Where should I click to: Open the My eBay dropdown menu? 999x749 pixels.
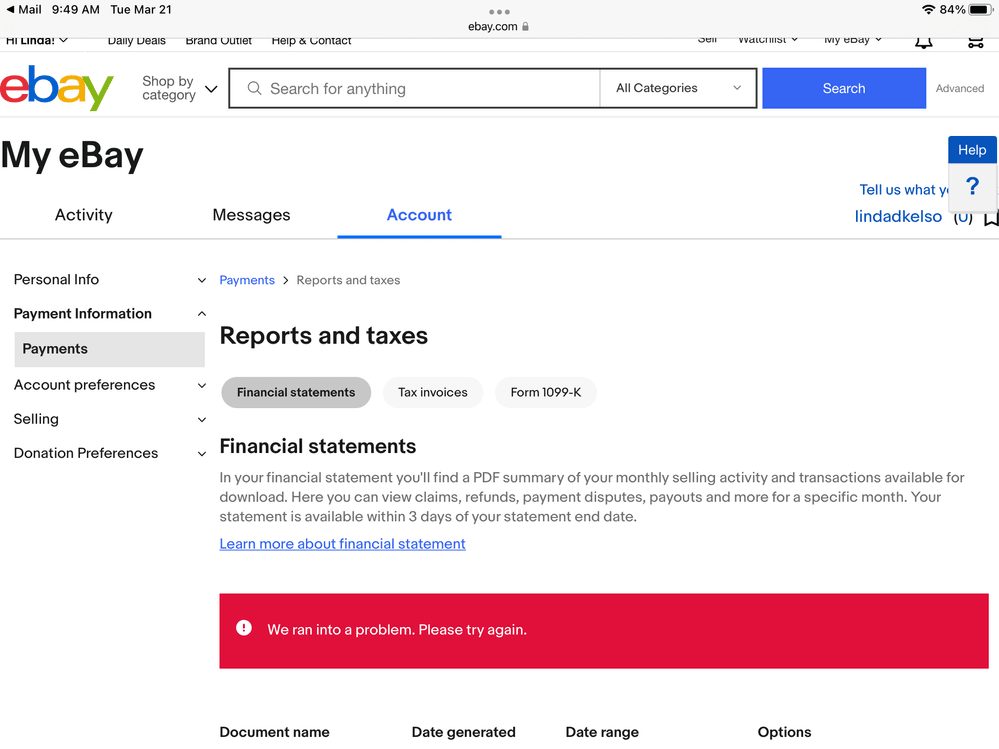coord(852,40)
